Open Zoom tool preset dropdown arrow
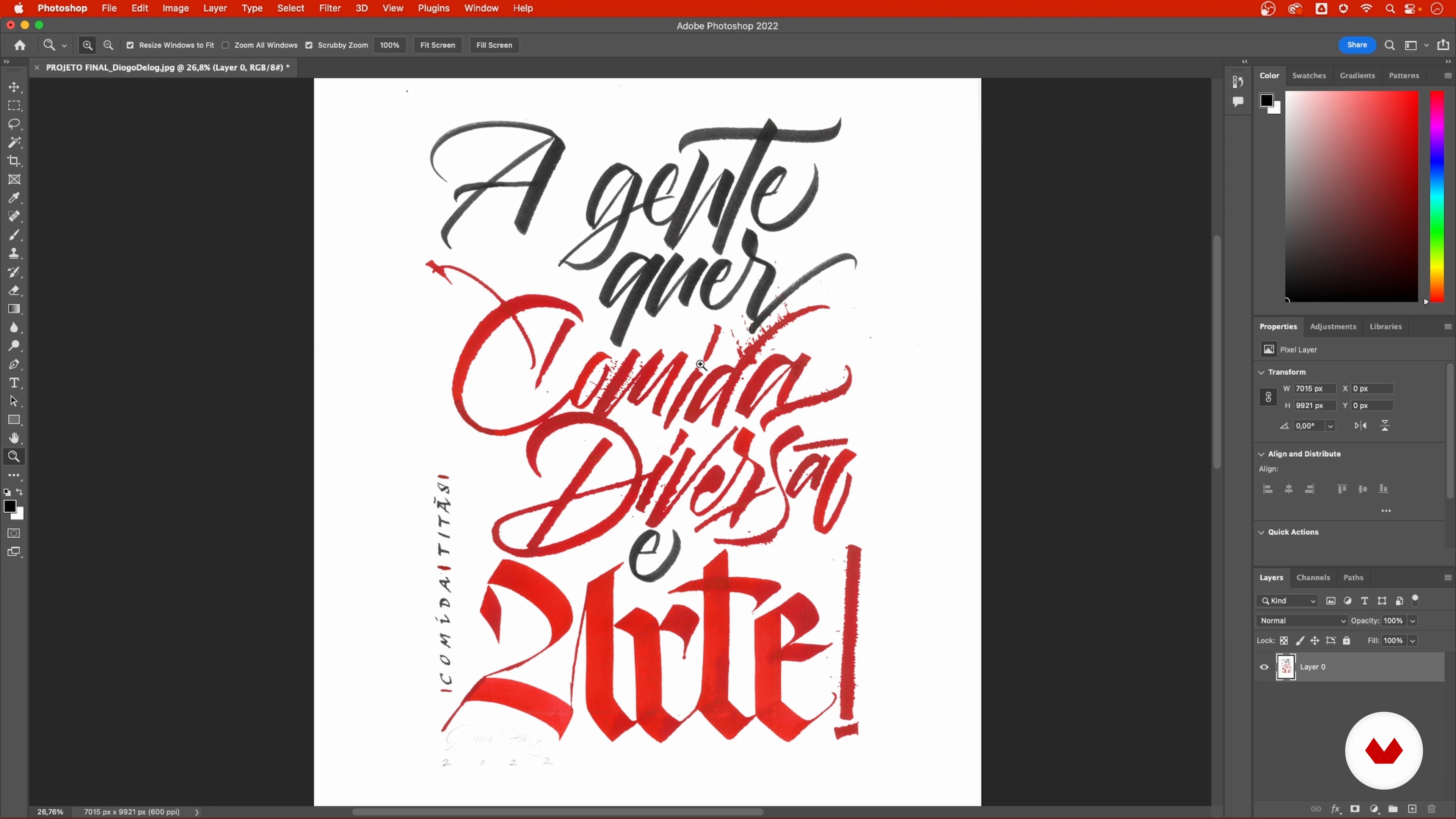 click(64, 45)
